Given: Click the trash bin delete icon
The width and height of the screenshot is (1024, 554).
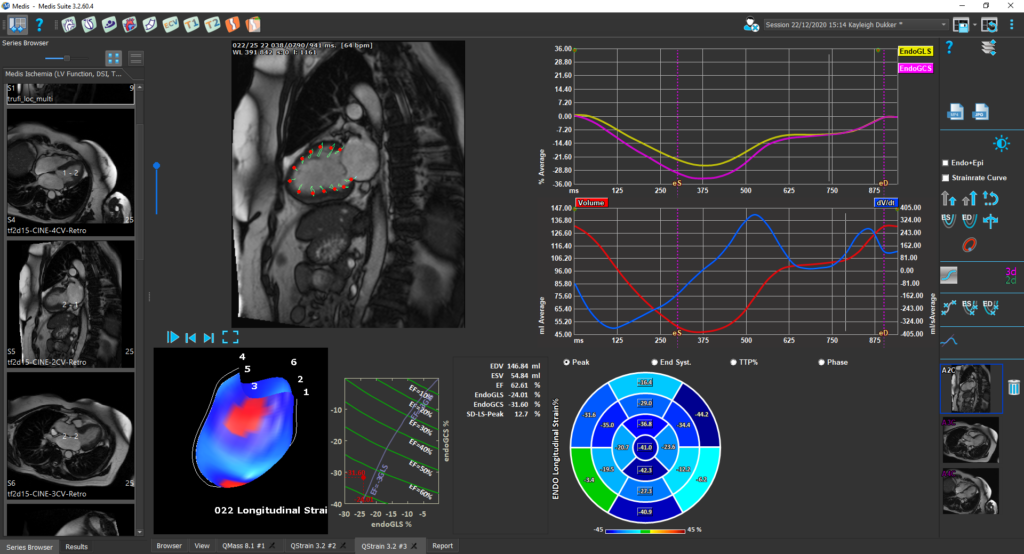Looking at the screenshot, I should pyautogui.click(x=1013, y=386).
